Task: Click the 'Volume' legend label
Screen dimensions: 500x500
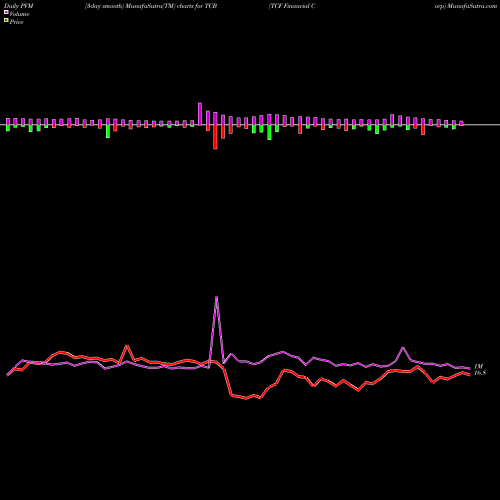Action: [x=19, y=14]
